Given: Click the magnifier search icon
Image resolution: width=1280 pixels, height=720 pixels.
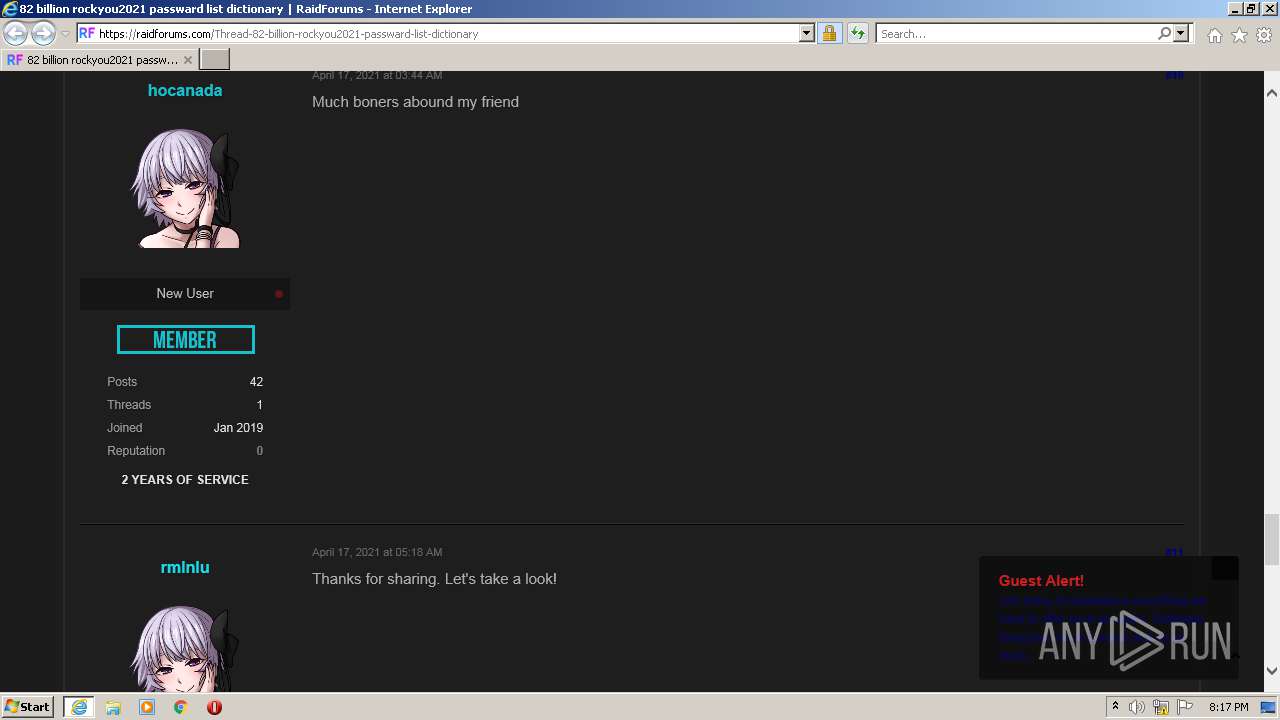Looking at the screenshot, I should coord(1164,33).
